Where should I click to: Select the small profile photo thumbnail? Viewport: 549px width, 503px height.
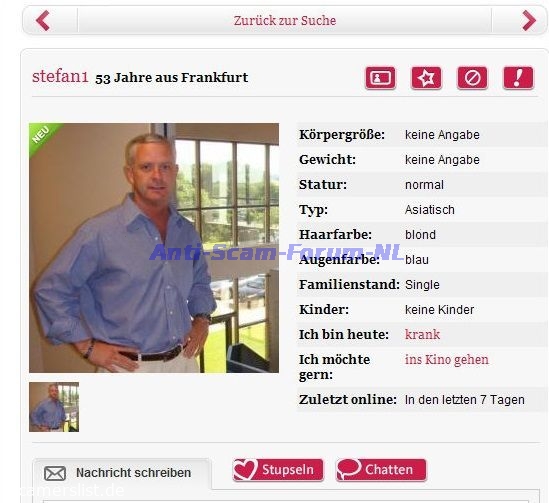(x=54, y=407)
